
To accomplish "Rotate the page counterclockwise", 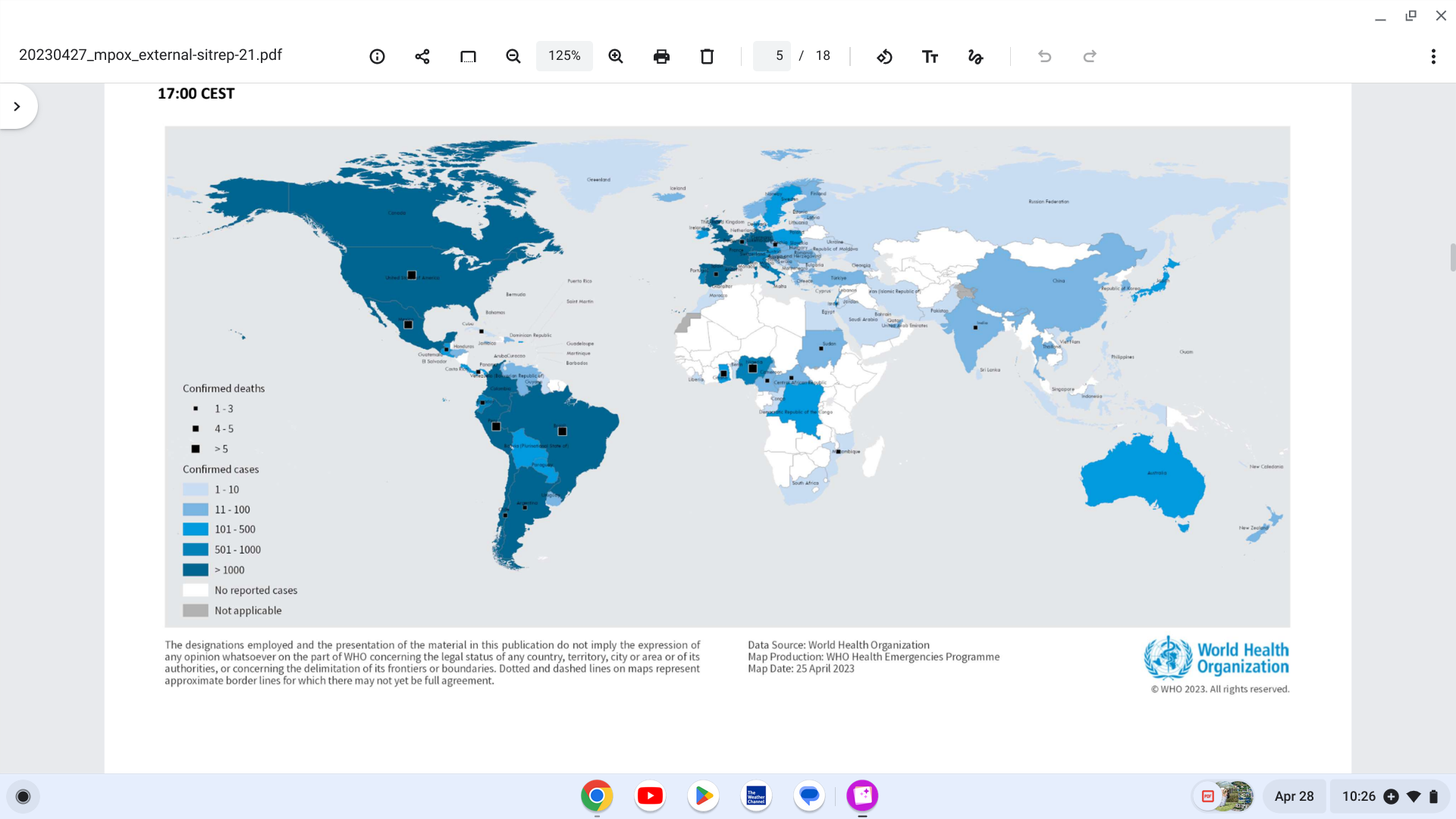I will pyautogui.click(x=884, y=56).
